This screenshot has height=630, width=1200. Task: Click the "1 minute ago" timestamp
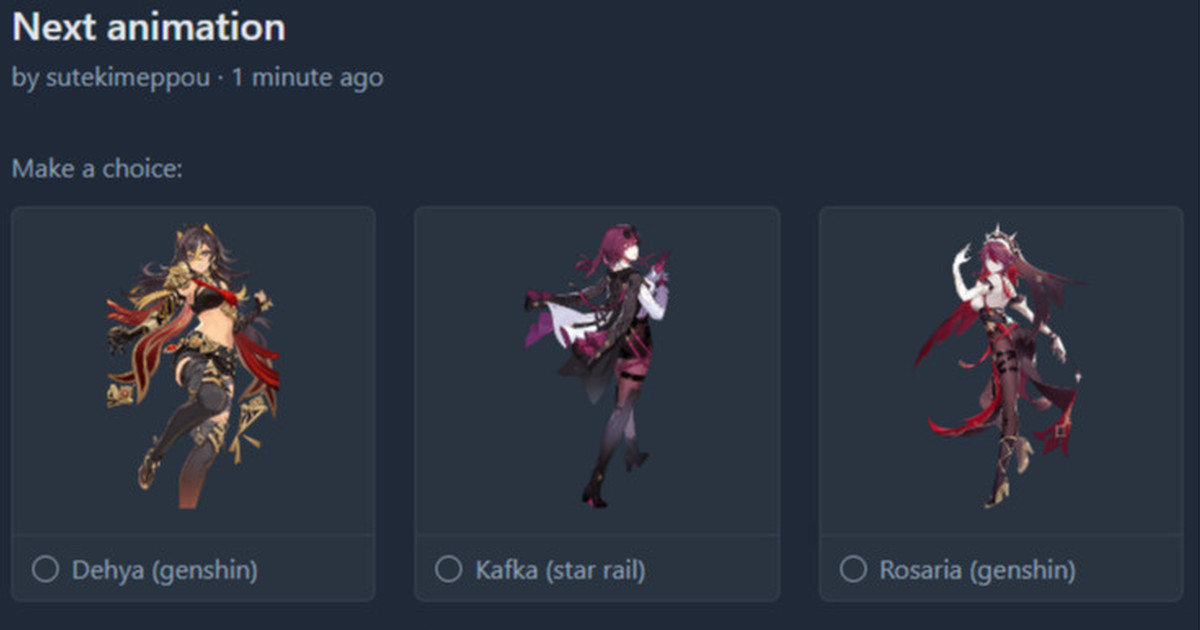[x=307, y=77]
